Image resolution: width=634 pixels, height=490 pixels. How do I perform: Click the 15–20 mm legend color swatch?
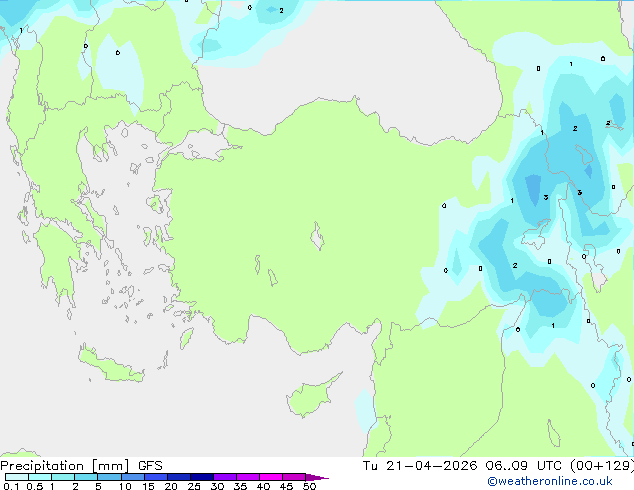click(x=156, y=477)
